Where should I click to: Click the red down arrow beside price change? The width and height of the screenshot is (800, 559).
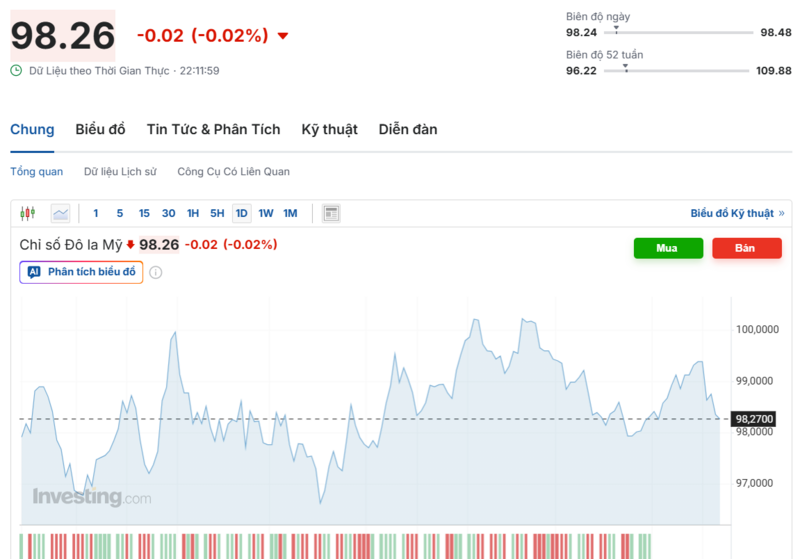pyautogui.click(x=283, y=36)
